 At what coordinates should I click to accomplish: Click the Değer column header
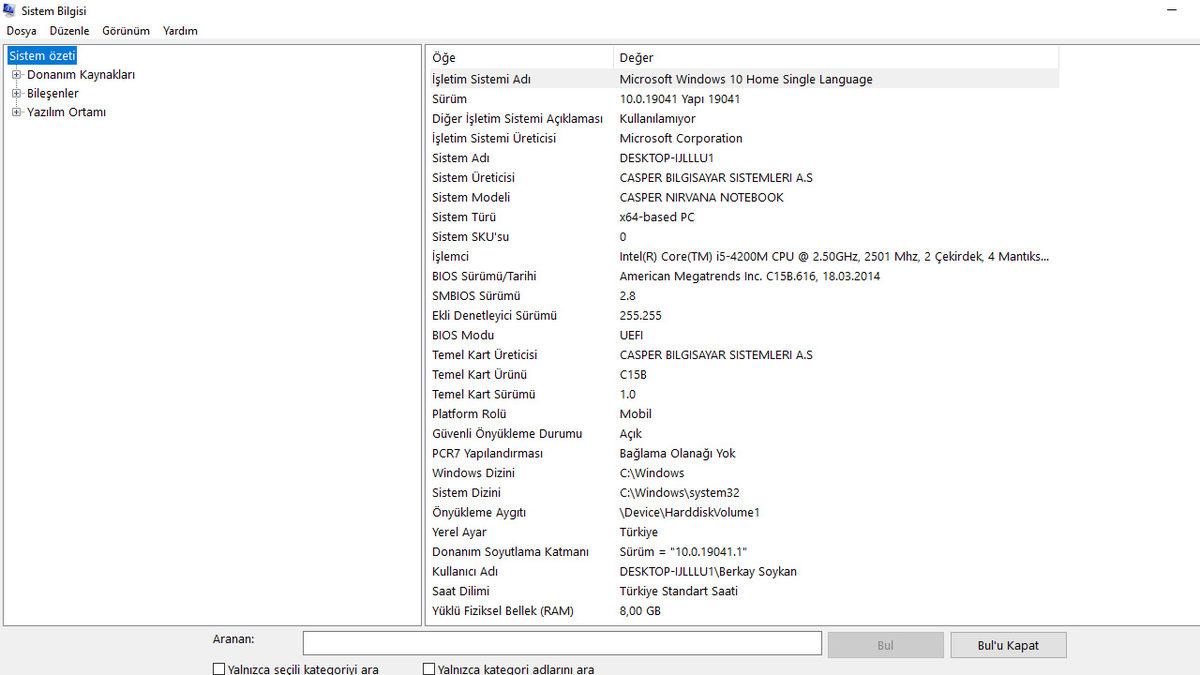(836, 58)
